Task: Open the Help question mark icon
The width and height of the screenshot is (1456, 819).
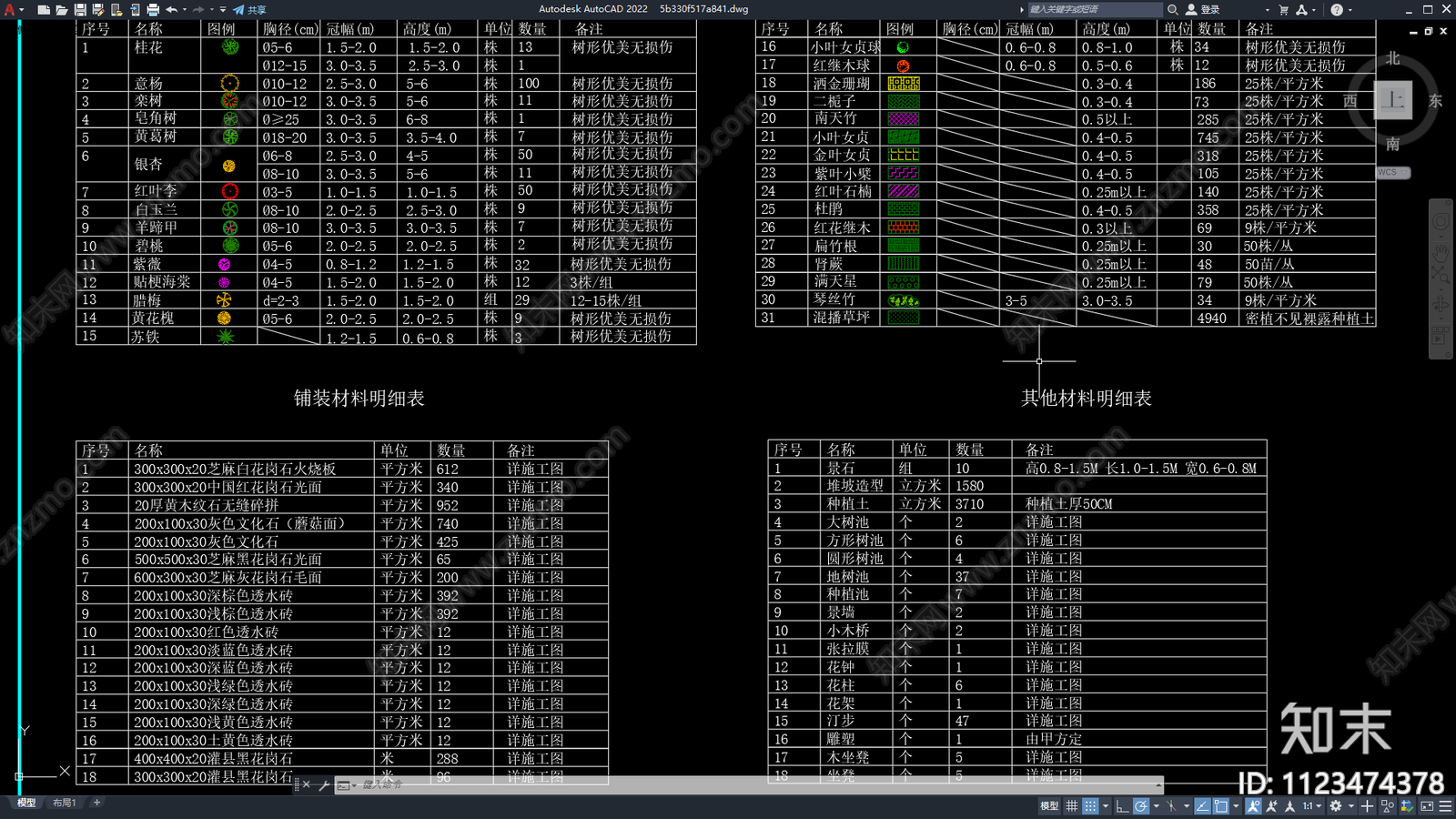Action: (1337, 9)
